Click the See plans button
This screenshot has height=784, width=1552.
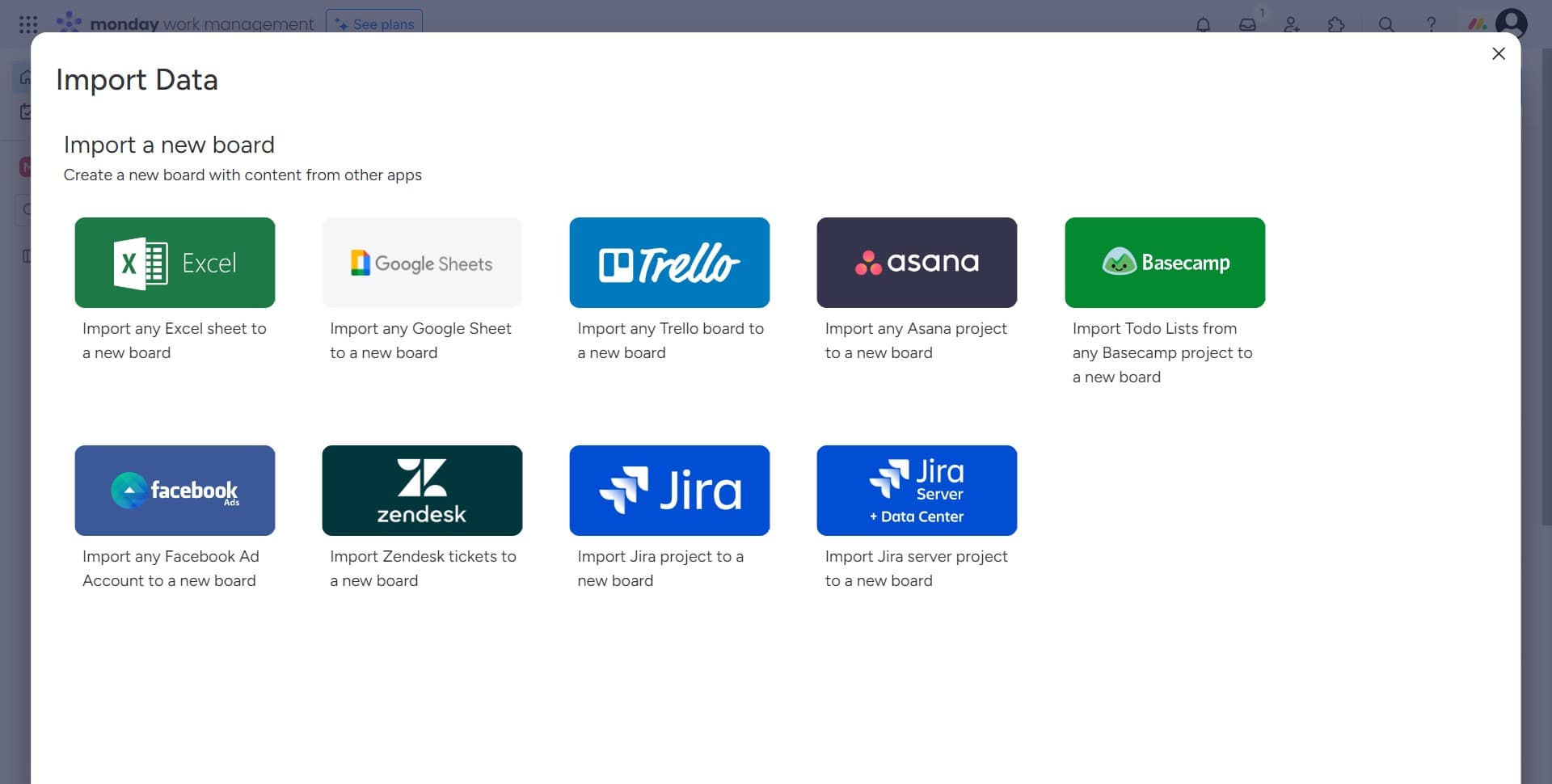coord(374,23)
